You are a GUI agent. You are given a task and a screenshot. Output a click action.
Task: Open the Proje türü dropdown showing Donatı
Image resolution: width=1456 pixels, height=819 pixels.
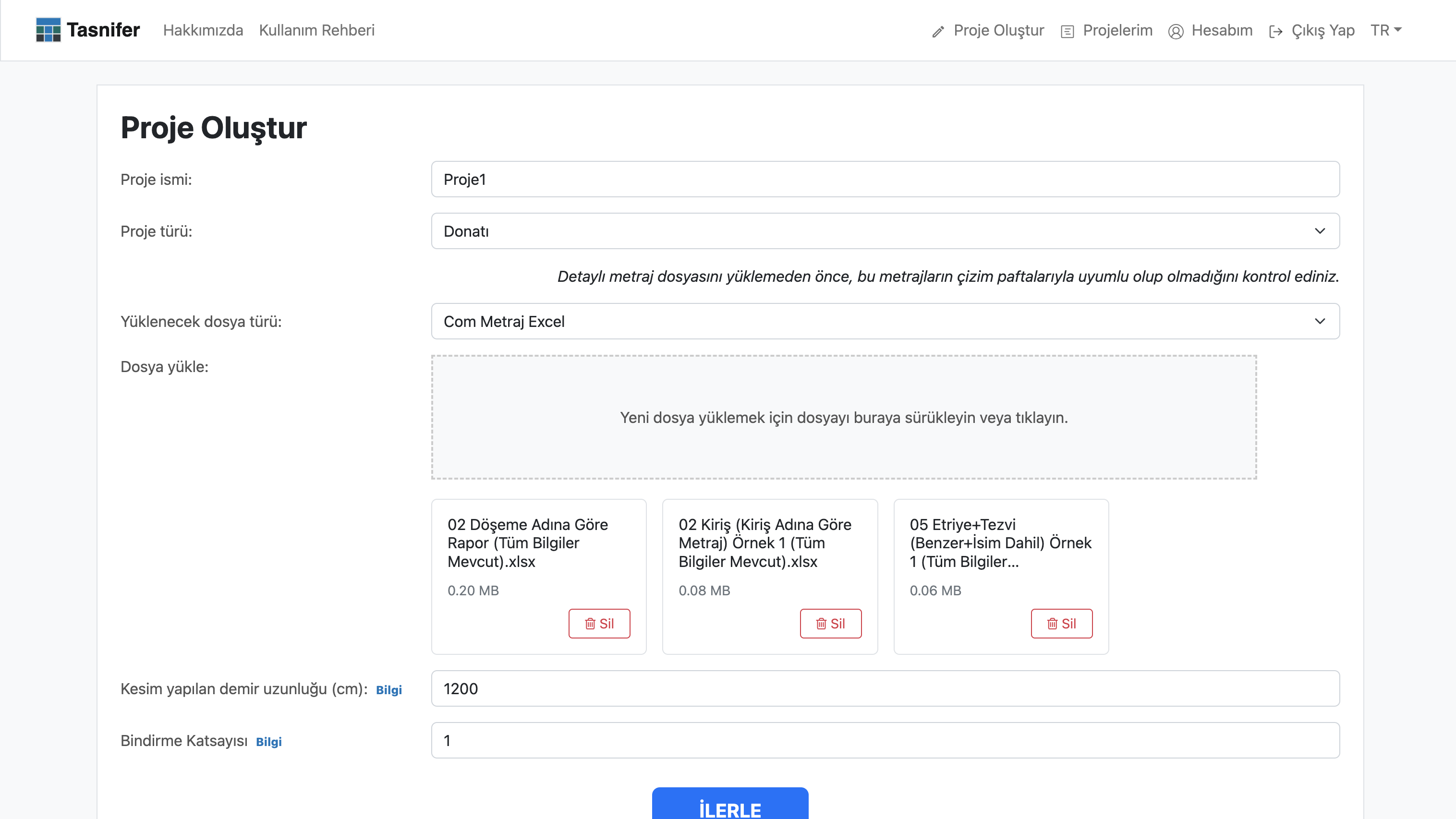click(885, 231)
